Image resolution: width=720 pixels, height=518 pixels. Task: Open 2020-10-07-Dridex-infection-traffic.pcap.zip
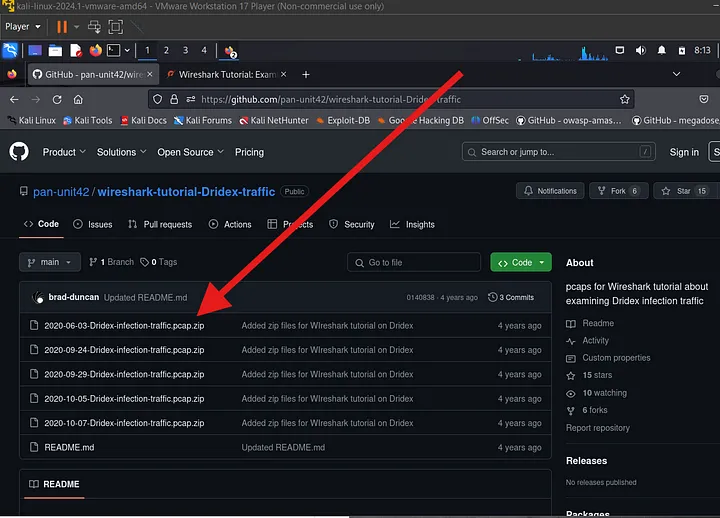click(124, 423)
